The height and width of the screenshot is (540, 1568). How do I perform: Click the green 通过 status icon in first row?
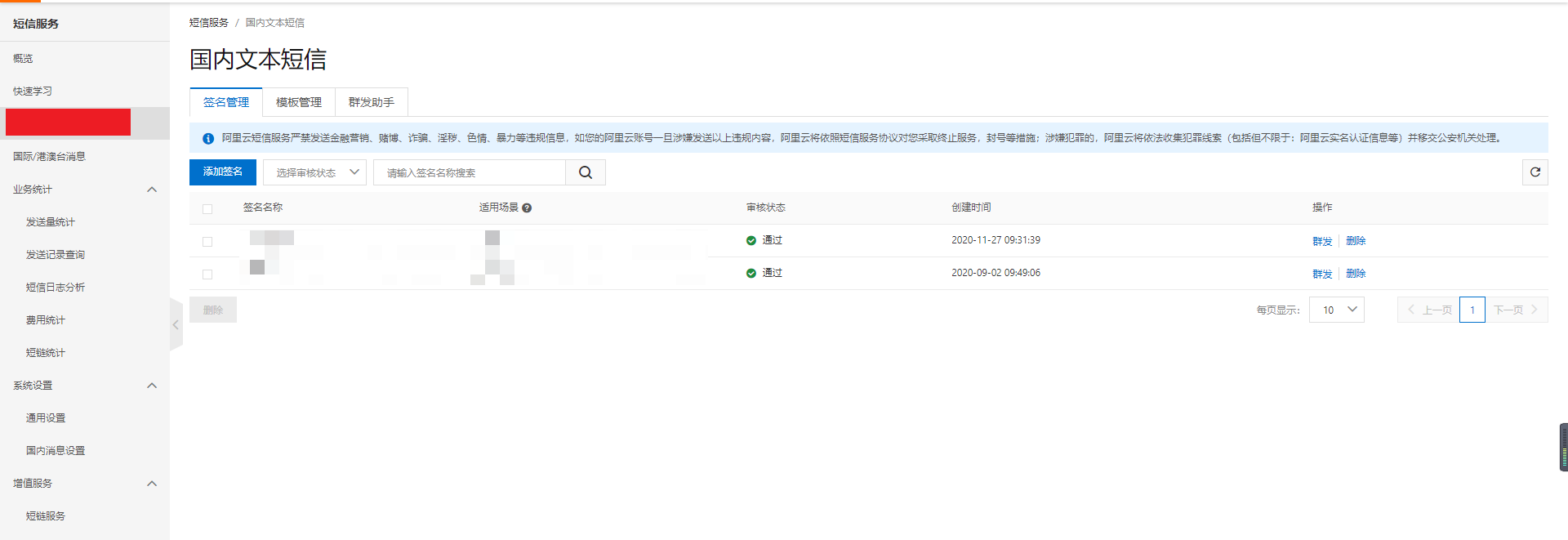click(x=751, y=241)
